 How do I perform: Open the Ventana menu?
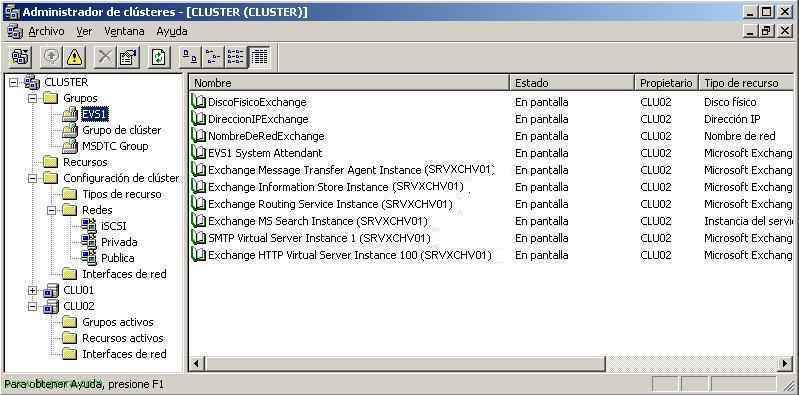(124, 32)
